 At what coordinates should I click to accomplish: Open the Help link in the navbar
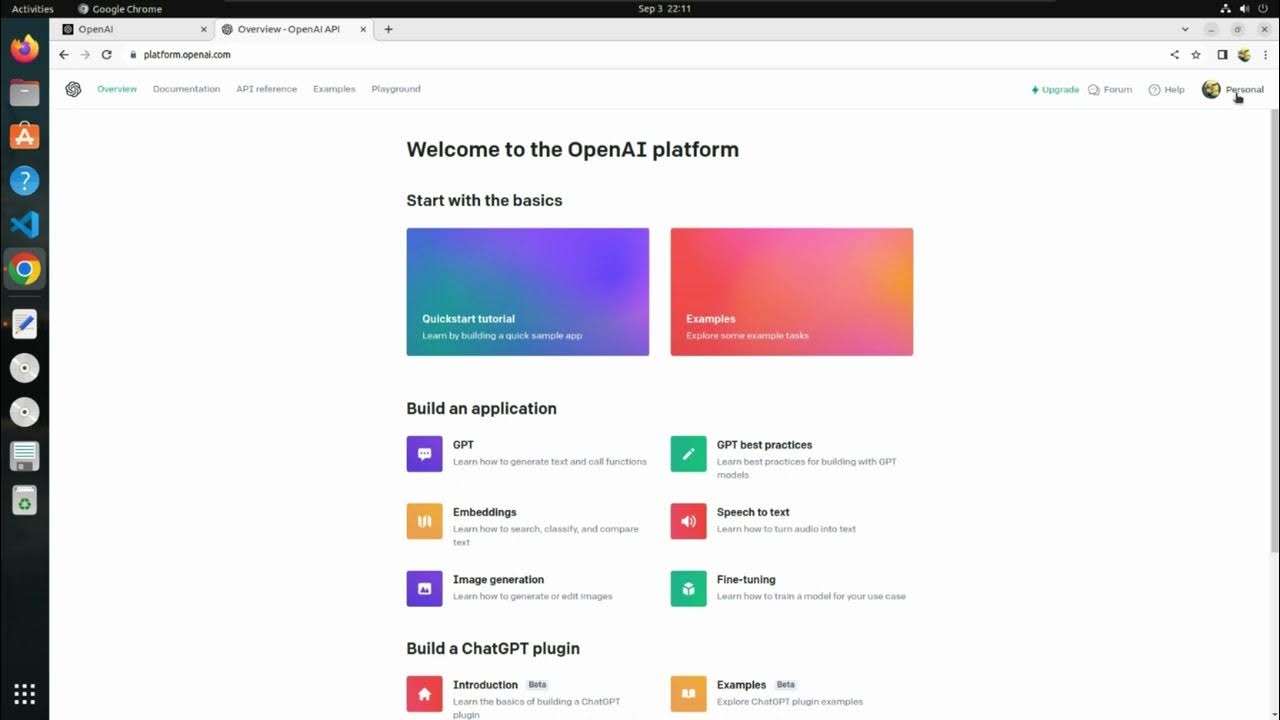click(x=1166, y=89)
